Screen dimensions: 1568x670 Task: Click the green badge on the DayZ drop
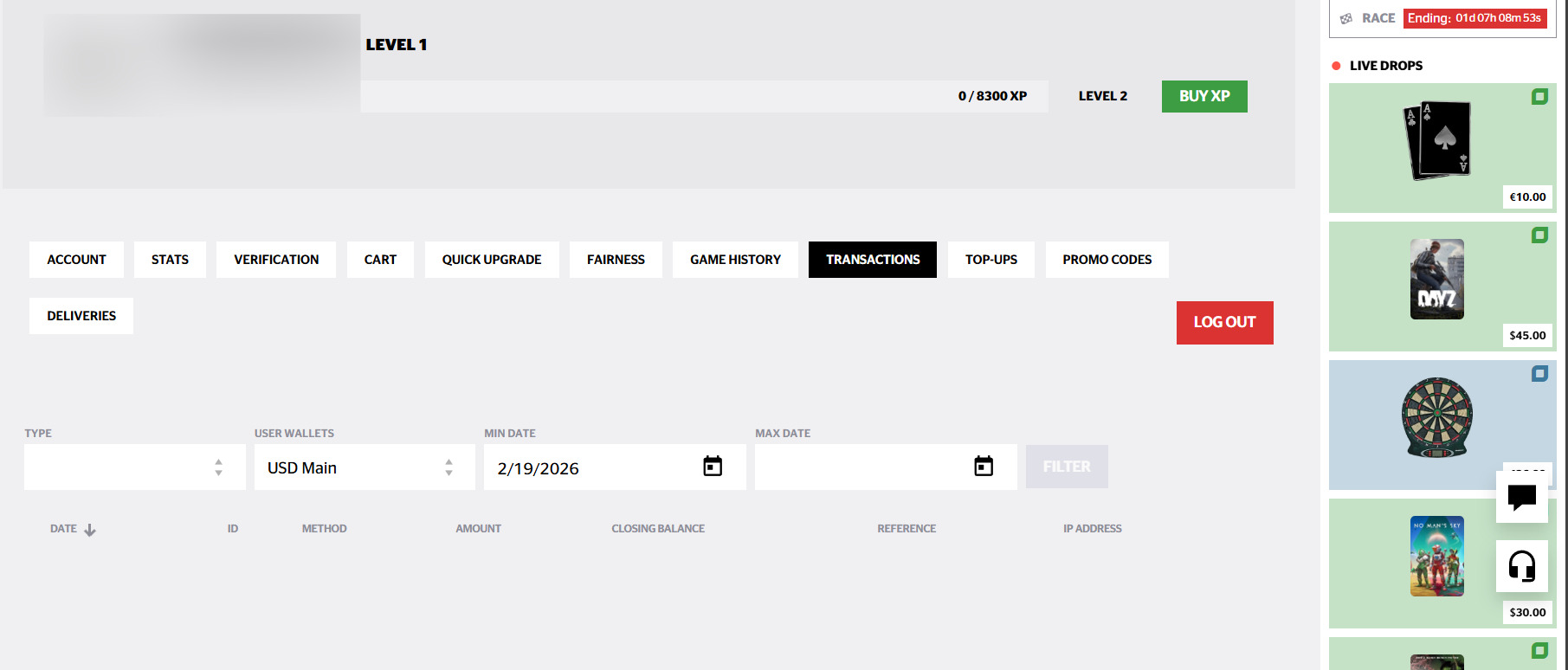coord(1539,235)
